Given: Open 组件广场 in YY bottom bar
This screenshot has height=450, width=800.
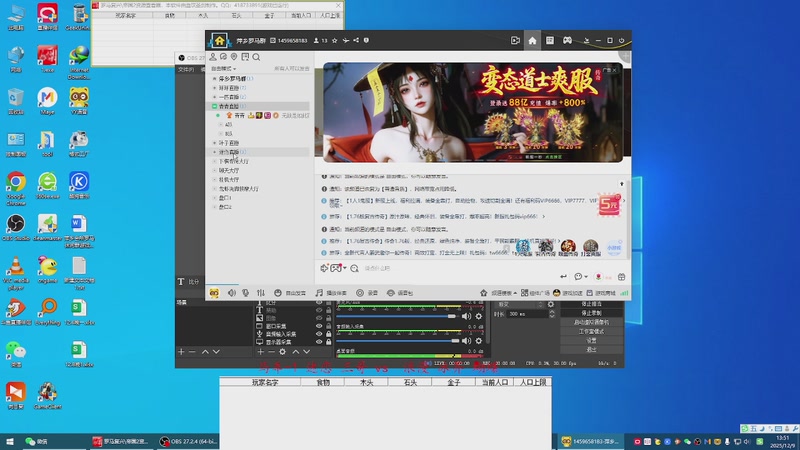Looking at the screenshot, I should tap(535, 293).
